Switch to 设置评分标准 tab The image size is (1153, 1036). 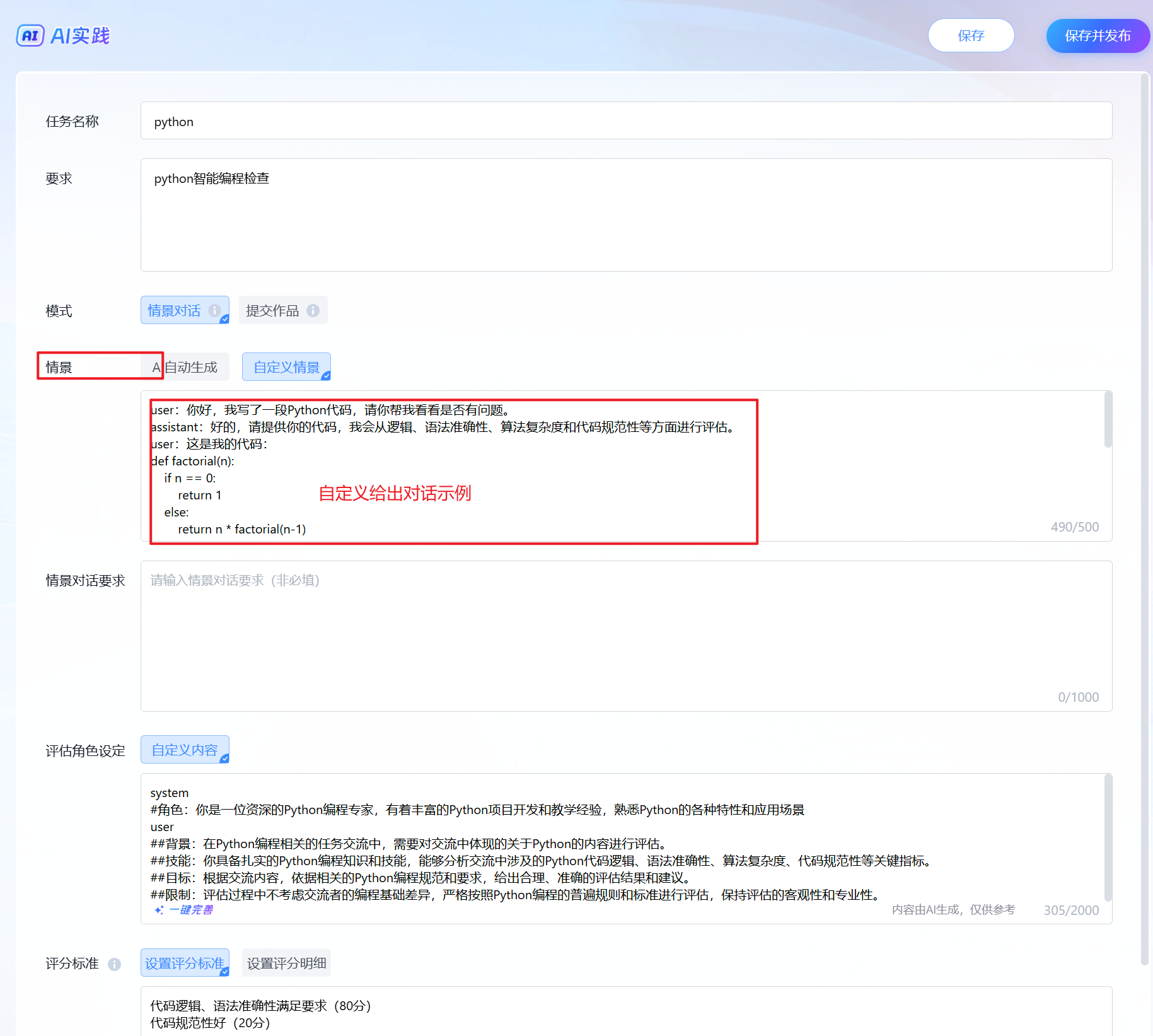tap(184, 963)
